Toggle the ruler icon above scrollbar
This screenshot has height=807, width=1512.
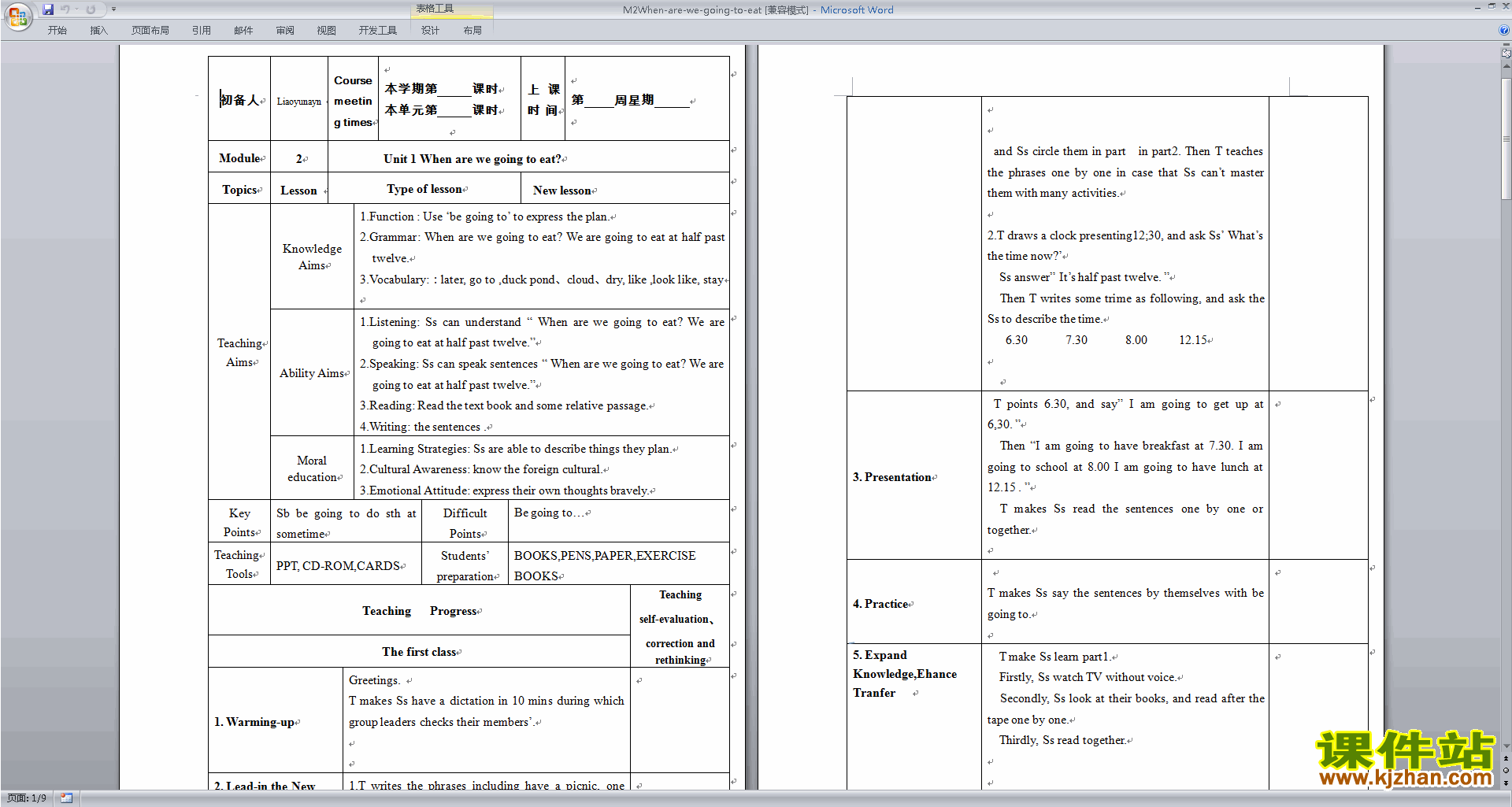tap(1506, 54)
